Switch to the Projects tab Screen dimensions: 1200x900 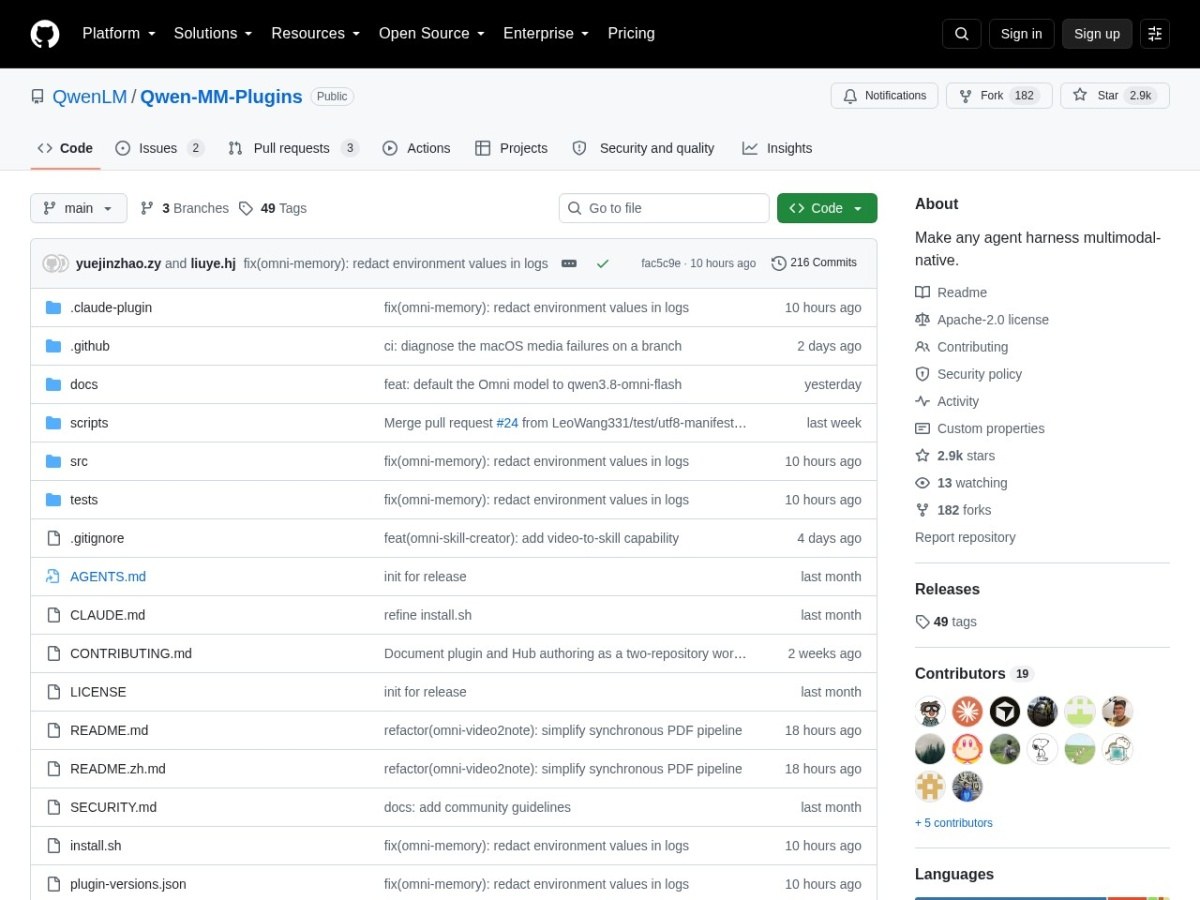tap(511, 148)
